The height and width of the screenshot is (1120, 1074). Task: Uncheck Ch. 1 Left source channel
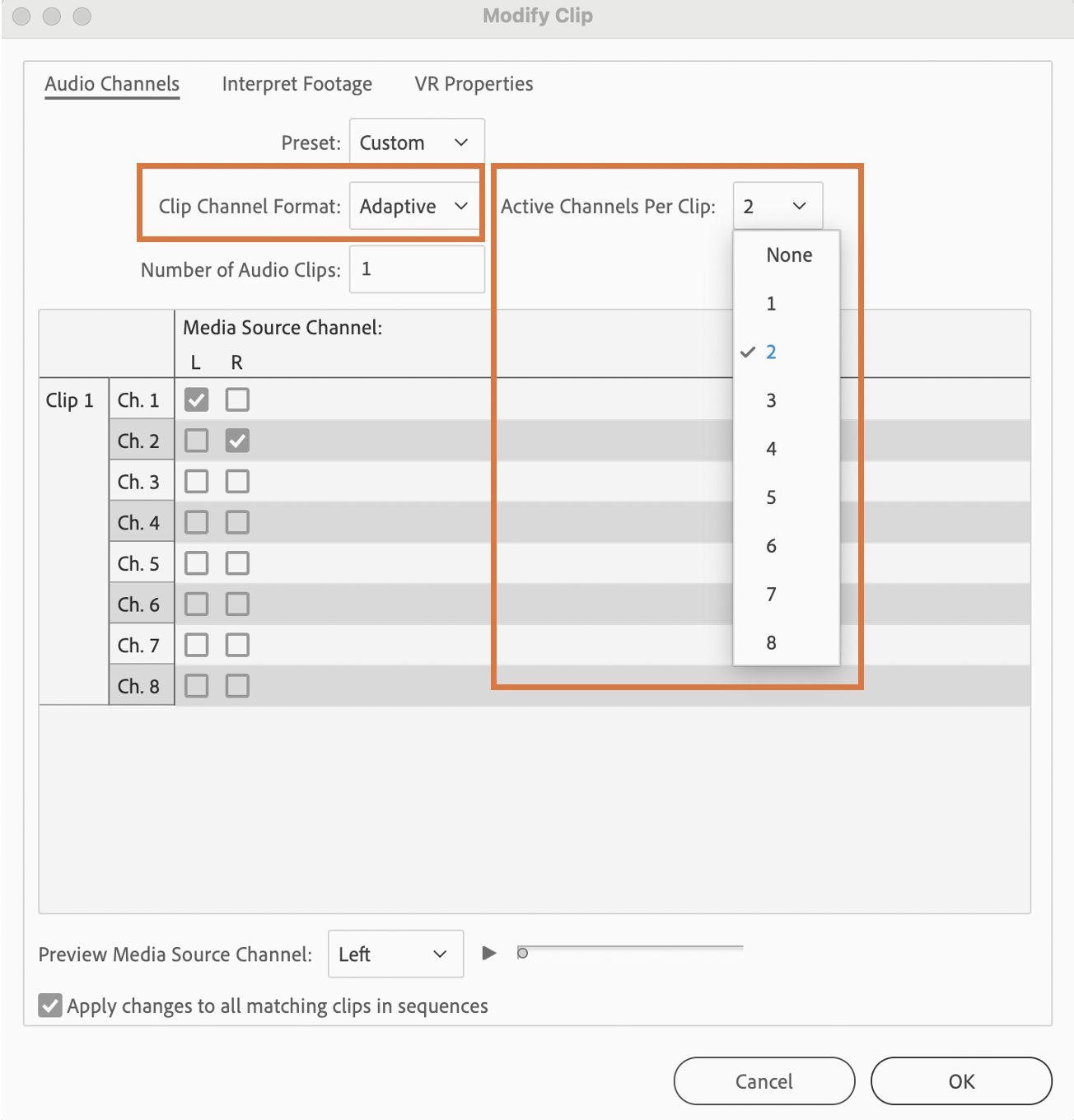(x=197, y=400)
